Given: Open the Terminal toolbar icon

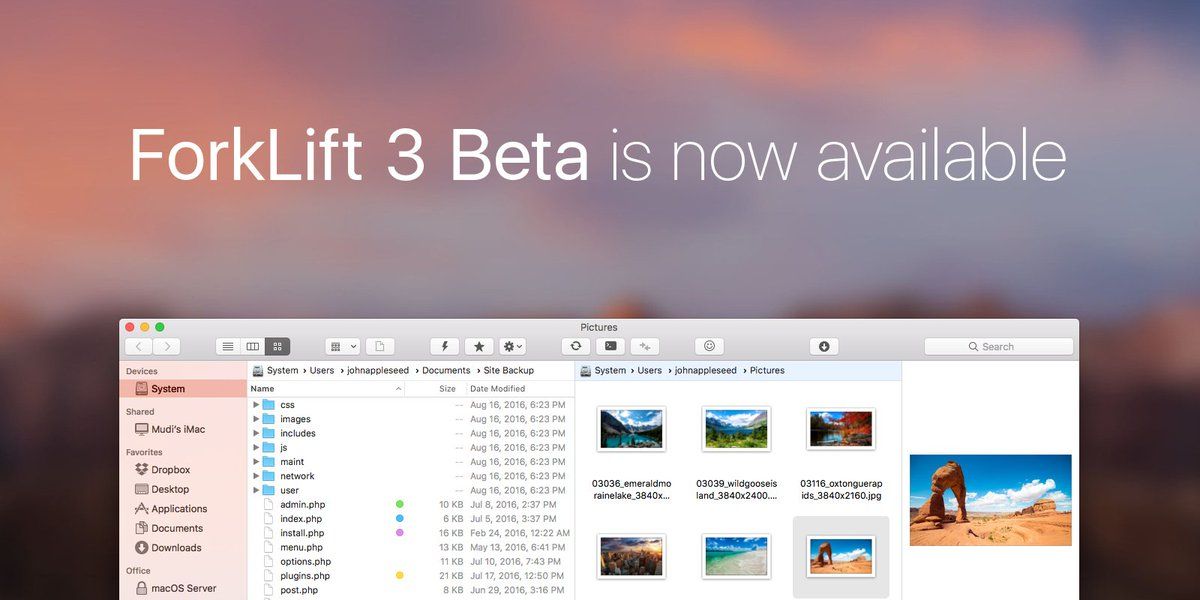Looking at the screenshot, I should pyautogui.click(x=610, y=346).
